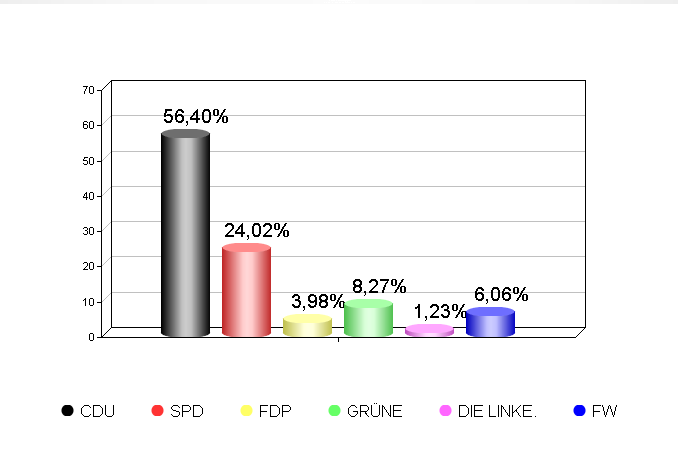Click the GRÜNE legend text
Screen dimensions: 678x450
374,411
